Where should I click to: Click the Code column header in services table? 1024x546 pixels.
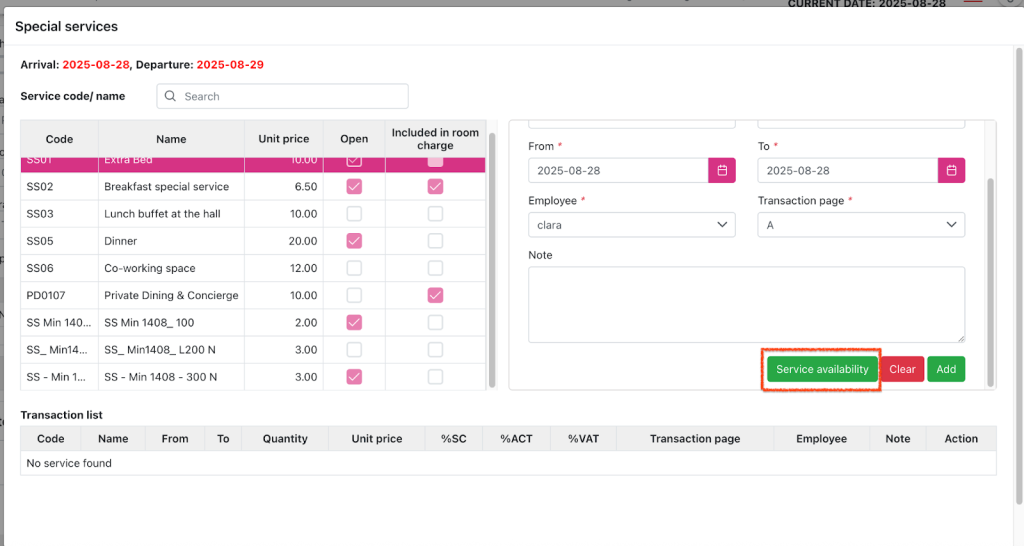click(x=59, y=139)
